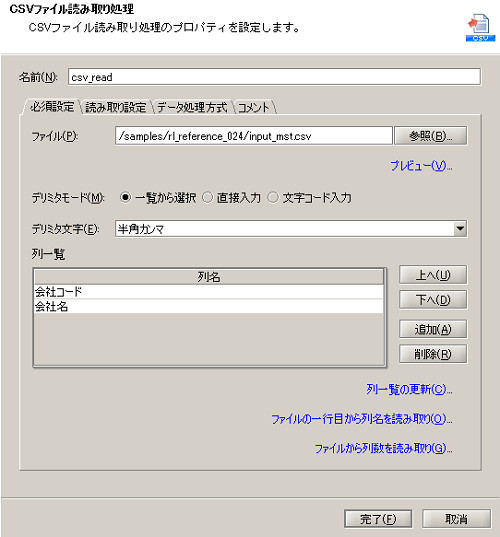Click the 列一覧の更新(C) link
The width and height of the screenshot is (500, 537).
tap(409, 389)
